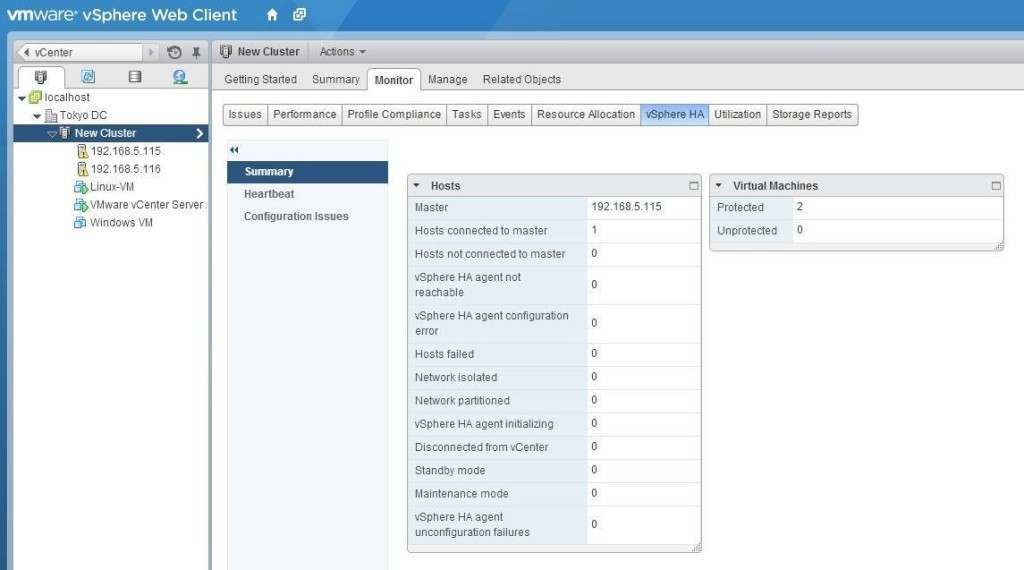1024x570 pixels.
Task: Pin the navigator panel
Action: pyautogui.click(x=196, y=52)
